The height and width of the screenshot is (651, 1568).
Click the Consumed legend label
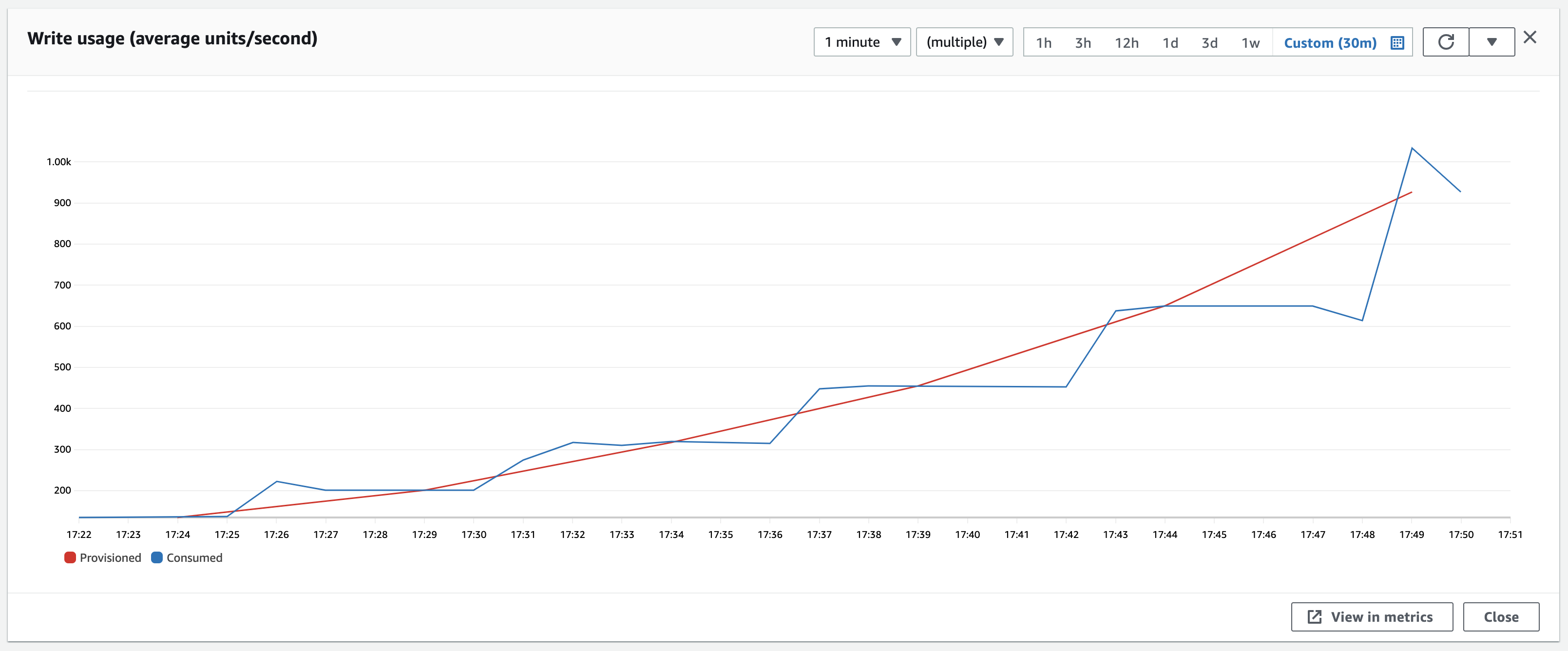click(195, 558)
